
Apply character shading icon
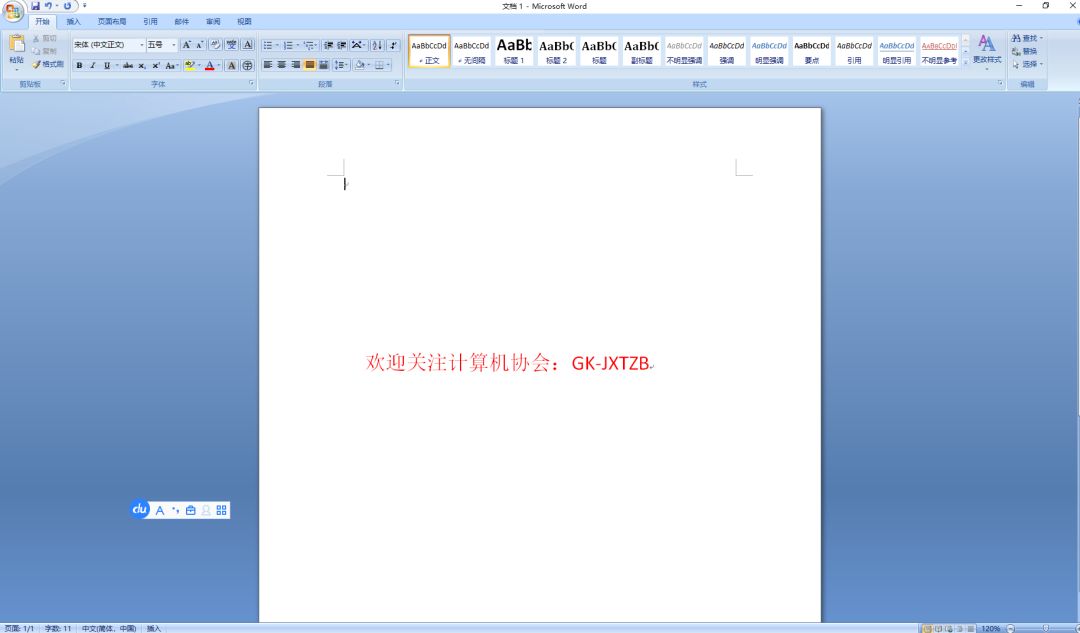tap(231, 65)
